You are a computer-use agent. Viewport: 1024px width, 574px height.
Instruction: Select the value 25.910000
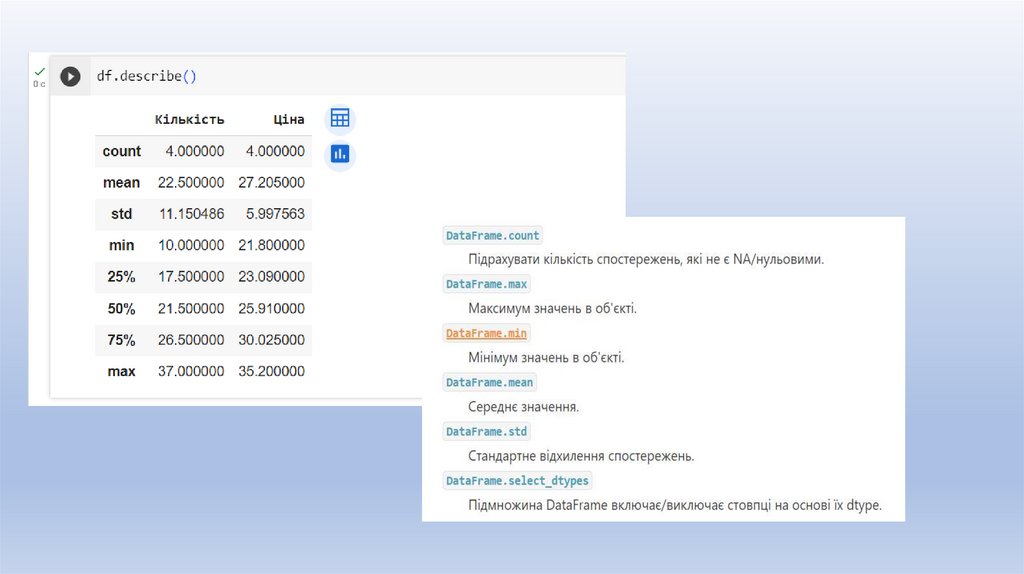pyautogui.click(x=271, y=309)
